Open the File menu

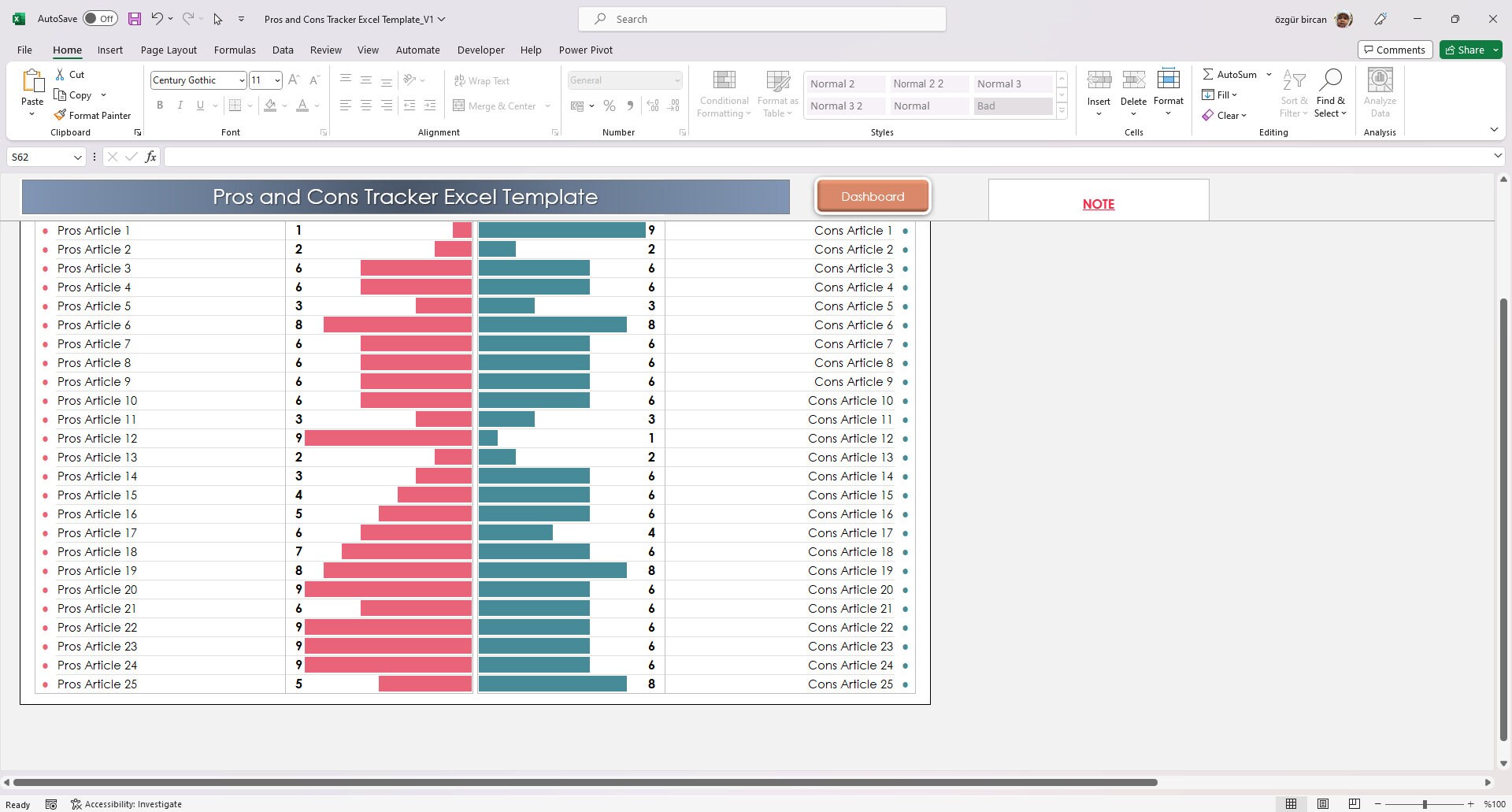(x=24, y=50)
